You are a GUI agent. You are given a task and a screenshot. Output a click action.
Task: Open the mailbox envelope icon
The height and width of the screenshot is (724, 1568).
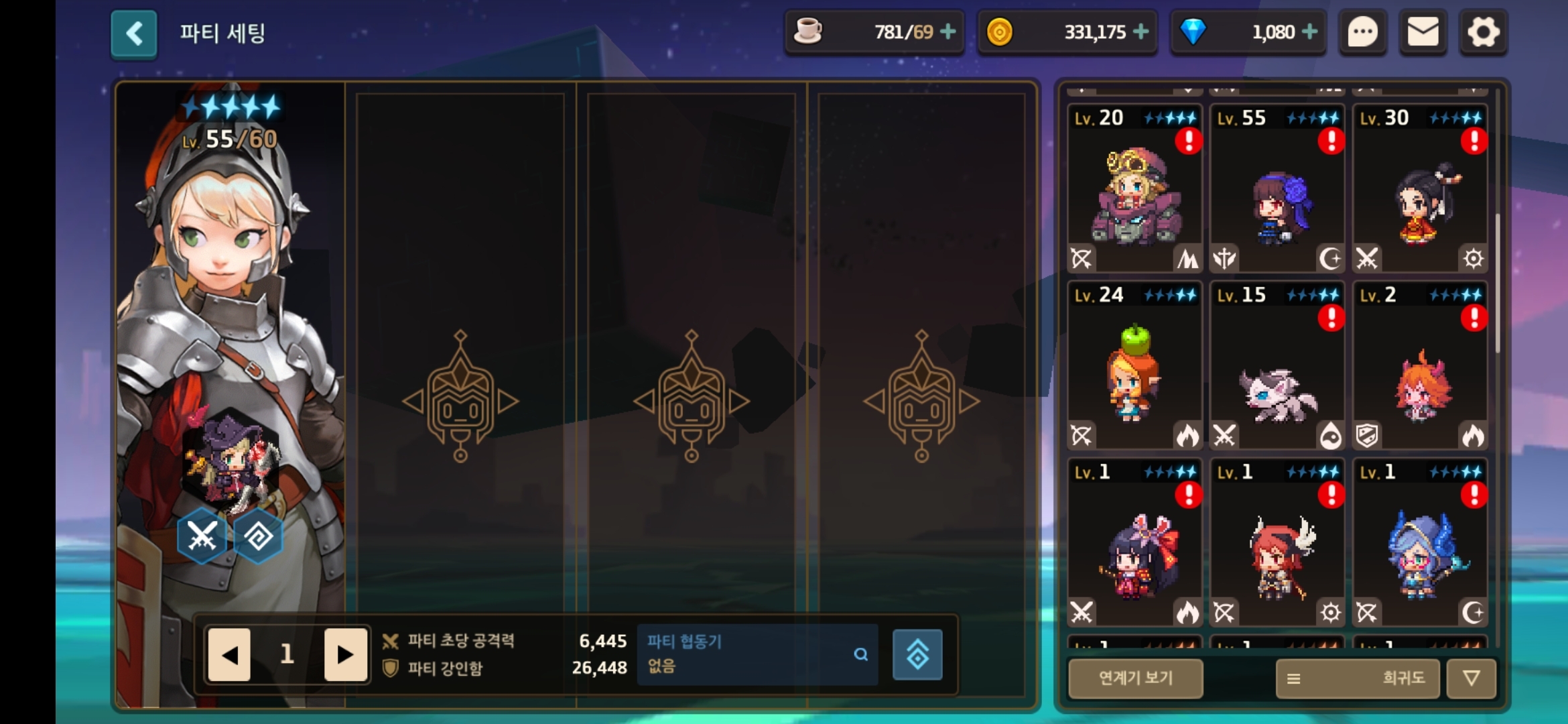(1423, 32)
